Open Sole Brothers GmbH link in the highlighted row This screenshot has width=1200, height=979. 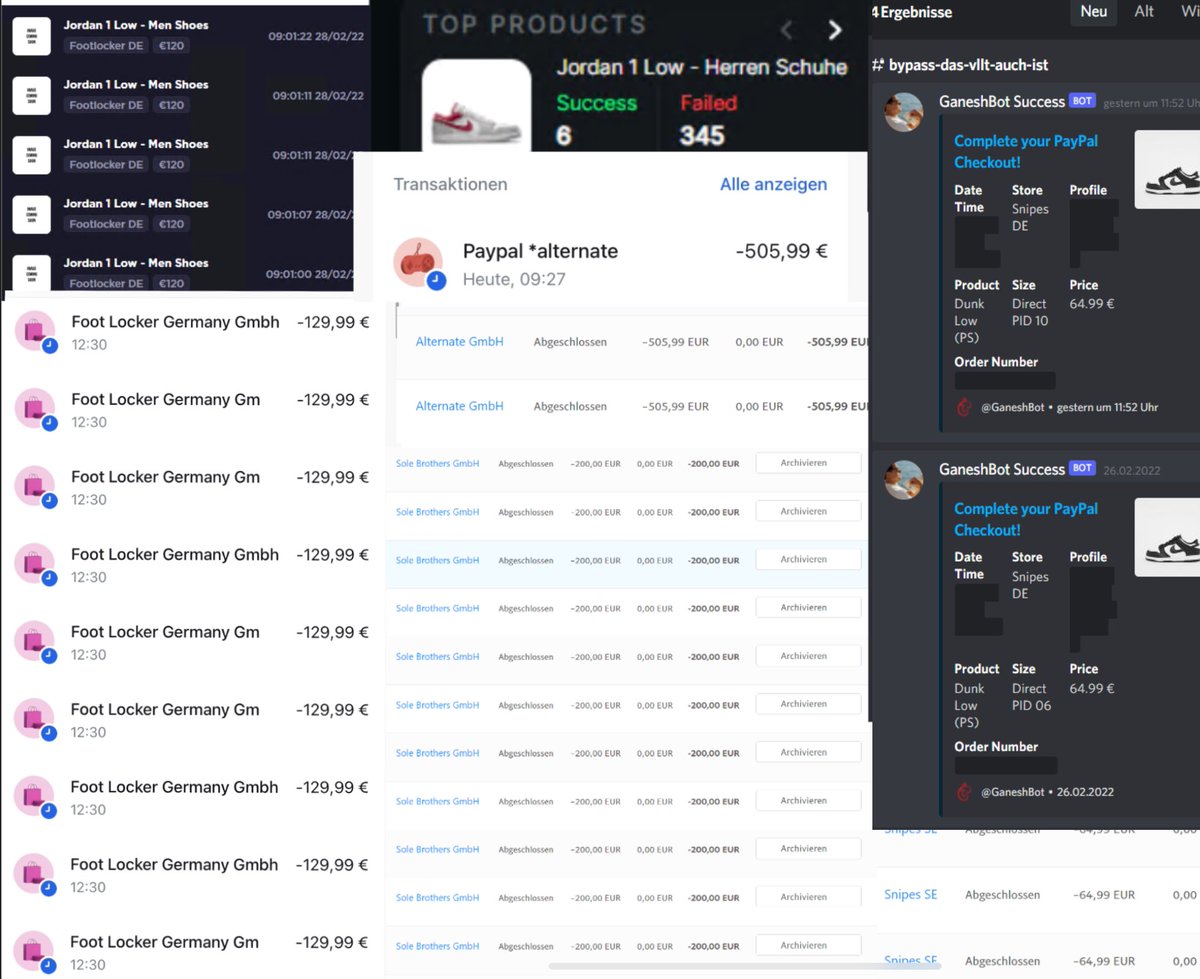point(437,560)
